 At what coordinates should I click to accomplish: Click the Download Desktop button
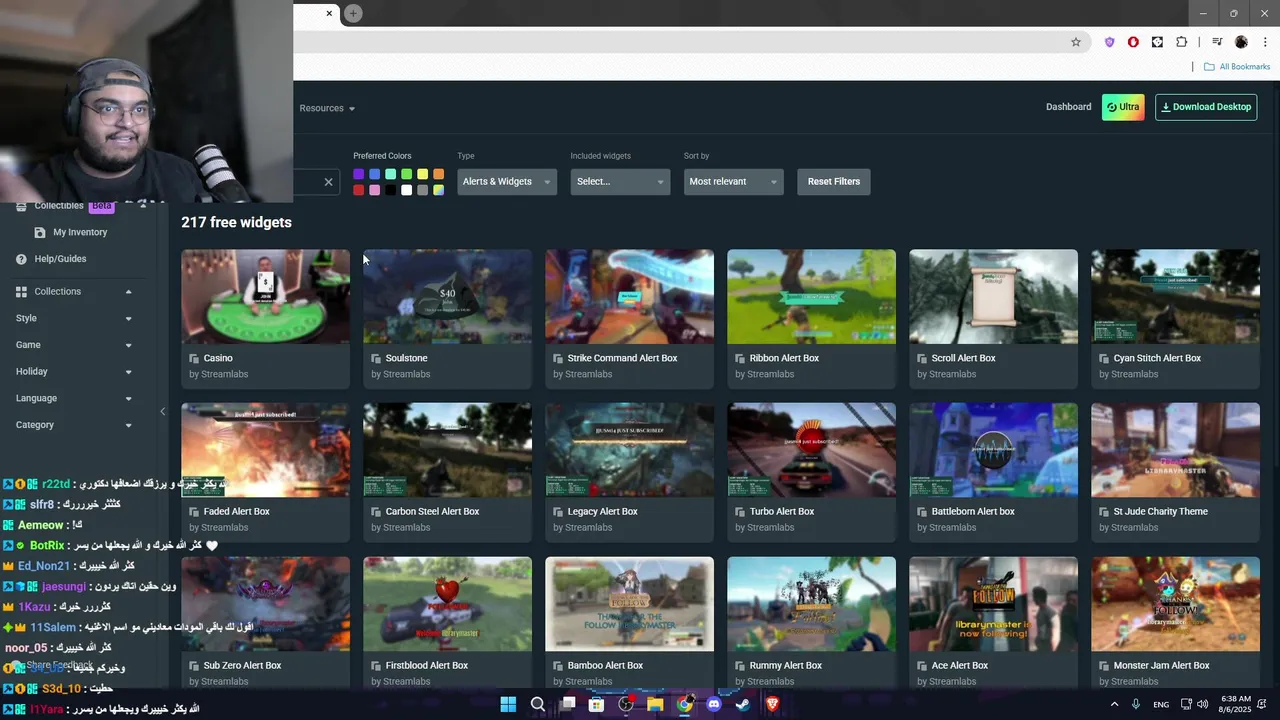coord(1206,107)
